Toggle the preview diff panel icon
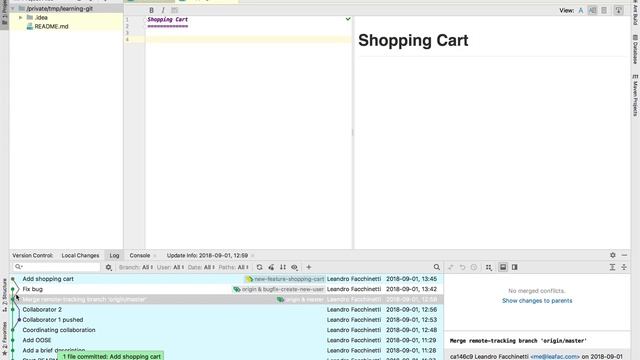640x360 pixels. pos(515,267)
